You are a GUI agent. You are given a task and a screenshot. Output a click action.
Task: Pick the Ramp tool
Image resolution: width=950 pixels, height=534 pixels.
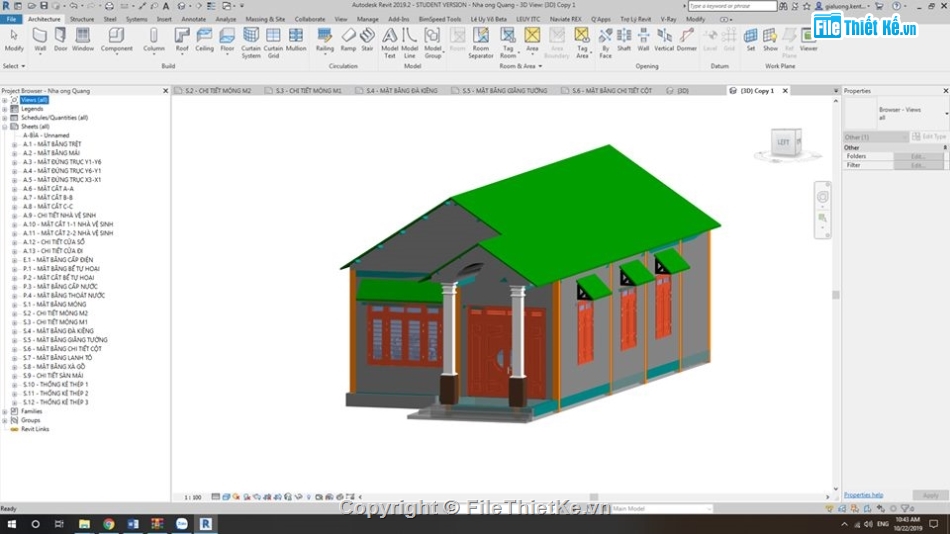point(348,39)
